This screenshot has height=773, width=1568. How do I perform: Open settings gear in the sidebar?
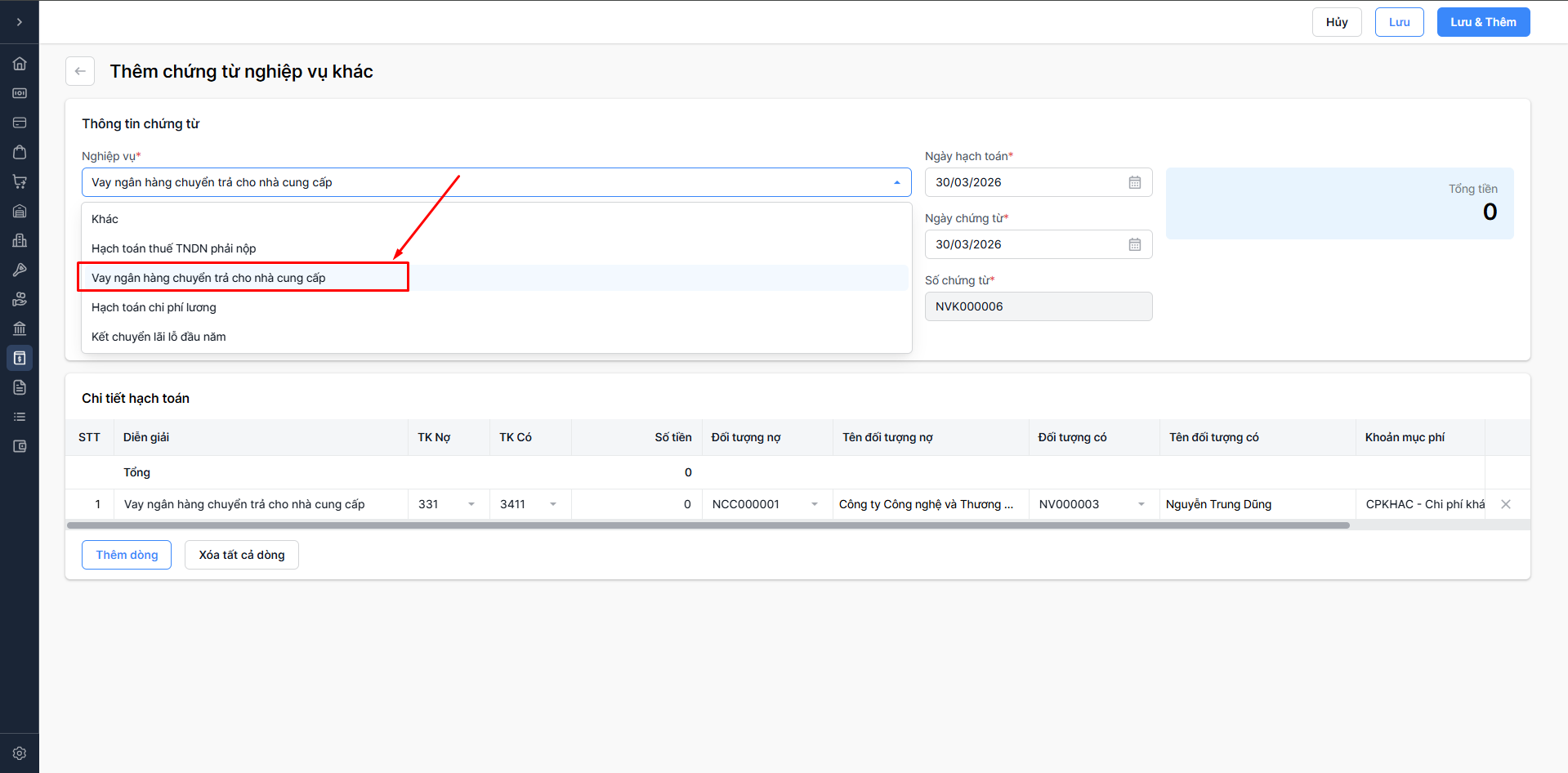coord(20,753)
